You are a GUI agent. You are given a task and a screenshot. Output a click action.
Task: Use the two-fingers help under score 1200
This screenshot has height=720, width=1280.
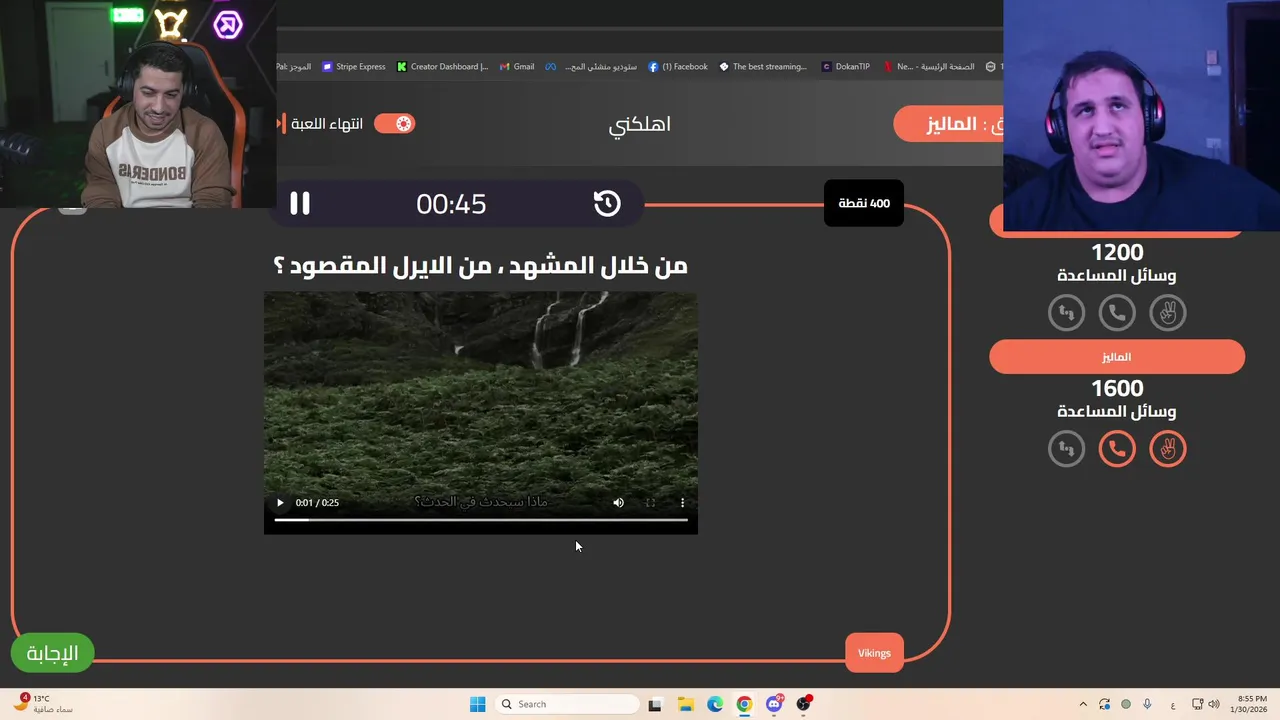pos(1168,313)
